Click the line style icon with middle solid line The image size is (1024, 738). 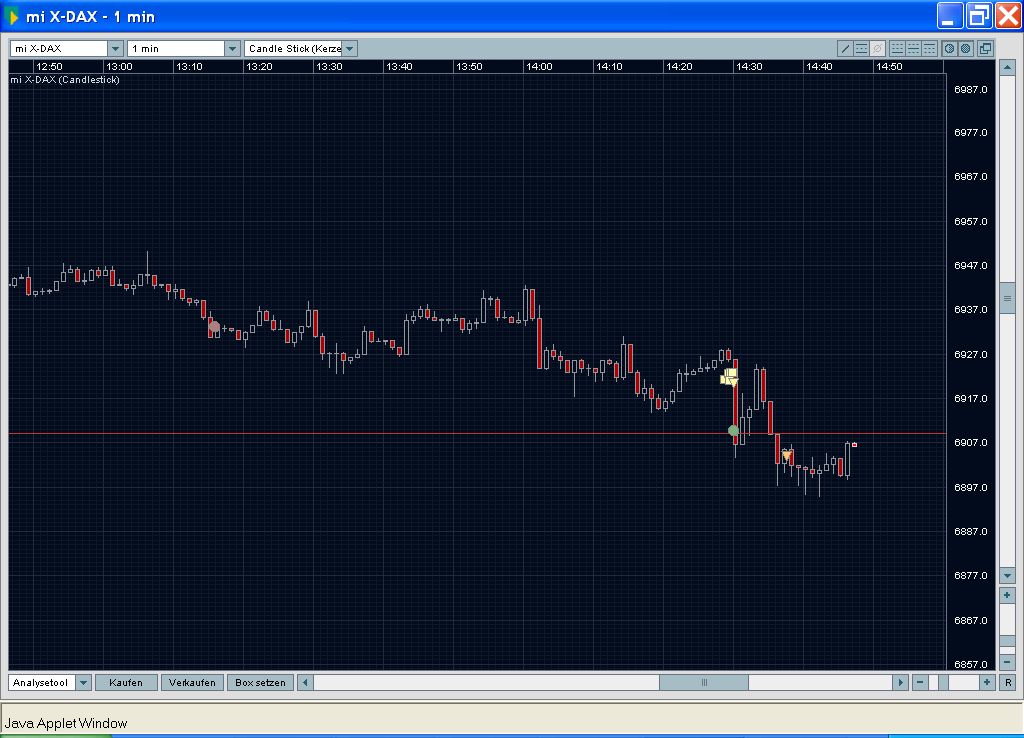pyautogui.click(x=914, y=48)
